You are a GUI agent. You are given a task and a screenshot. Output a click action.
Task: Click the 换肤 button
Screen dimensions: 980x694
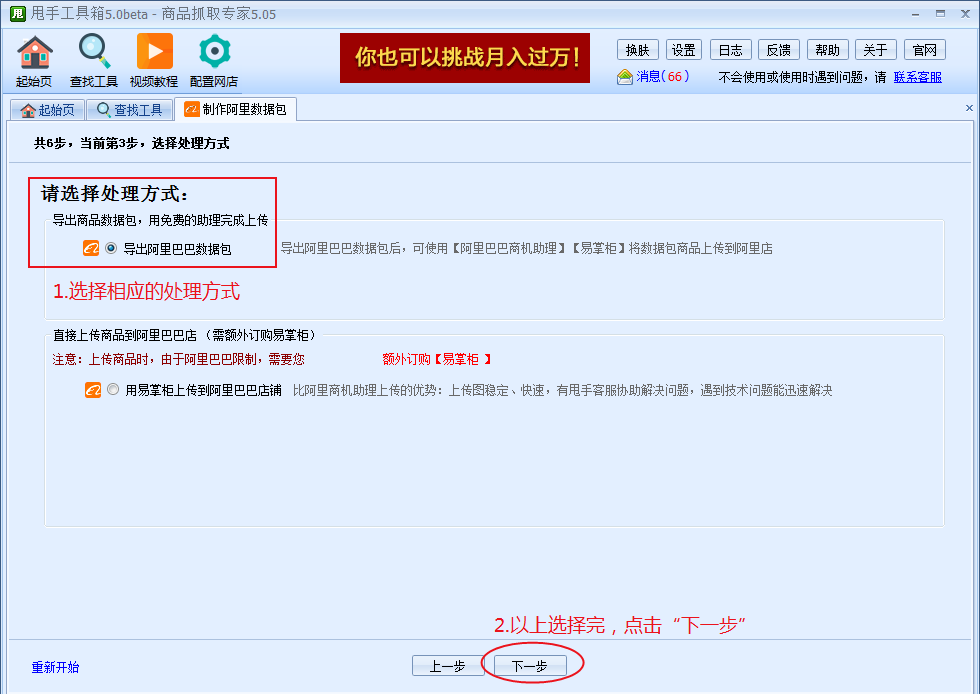(638, 50)
